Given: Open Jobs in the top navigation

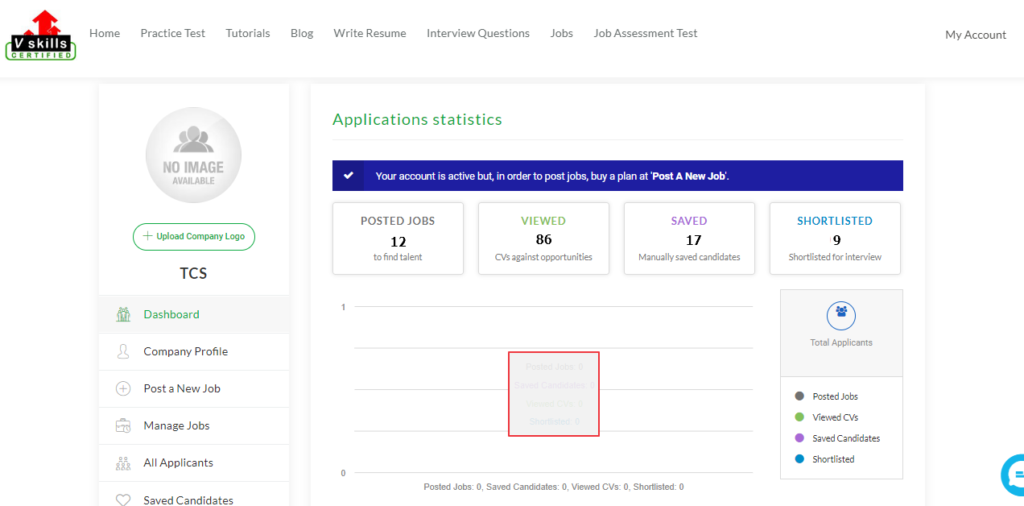Looking at the screenshot, I should [x=562, y=33].
